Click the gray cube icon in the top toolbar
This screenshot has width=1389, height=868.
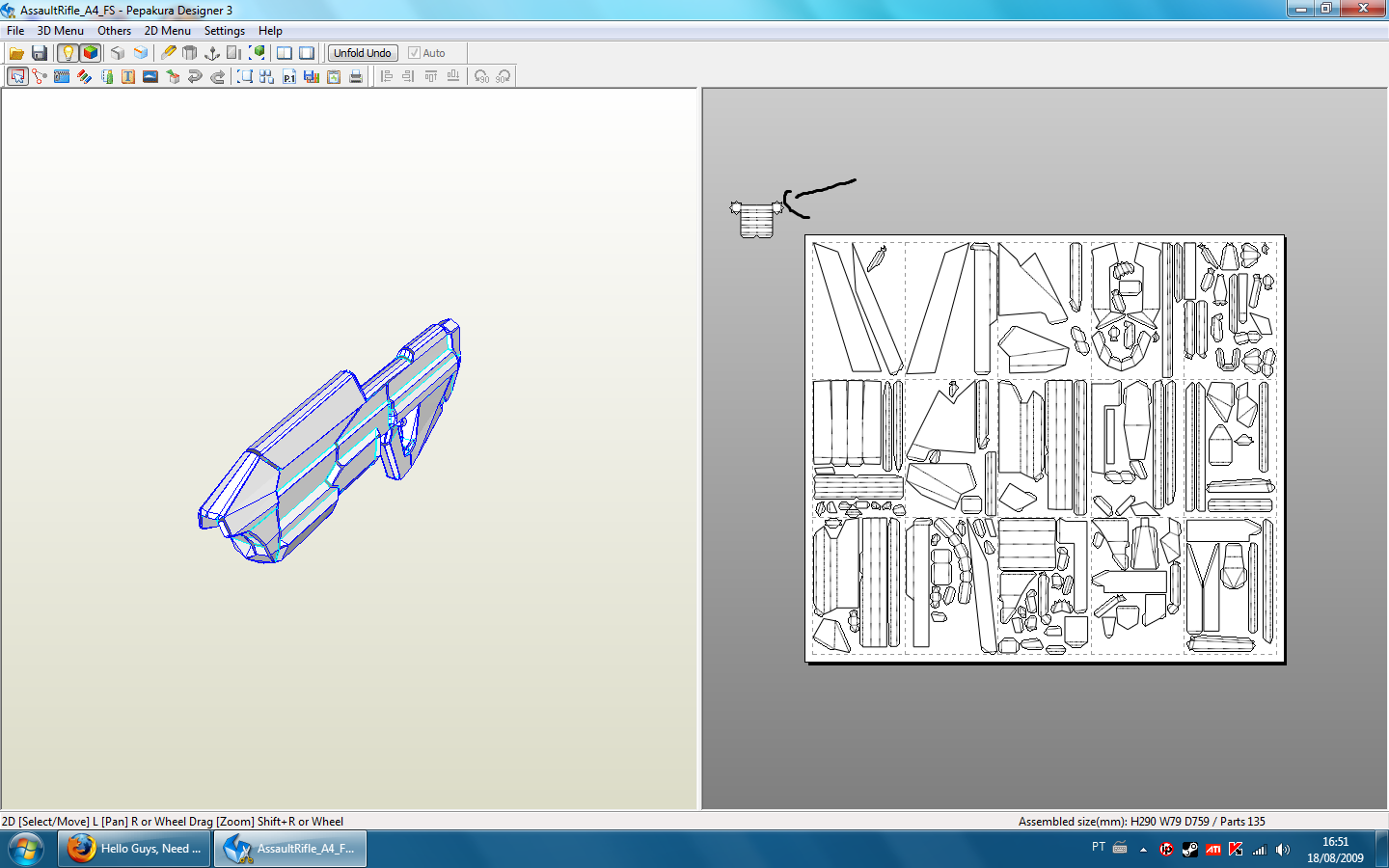(x=118, y=53)
